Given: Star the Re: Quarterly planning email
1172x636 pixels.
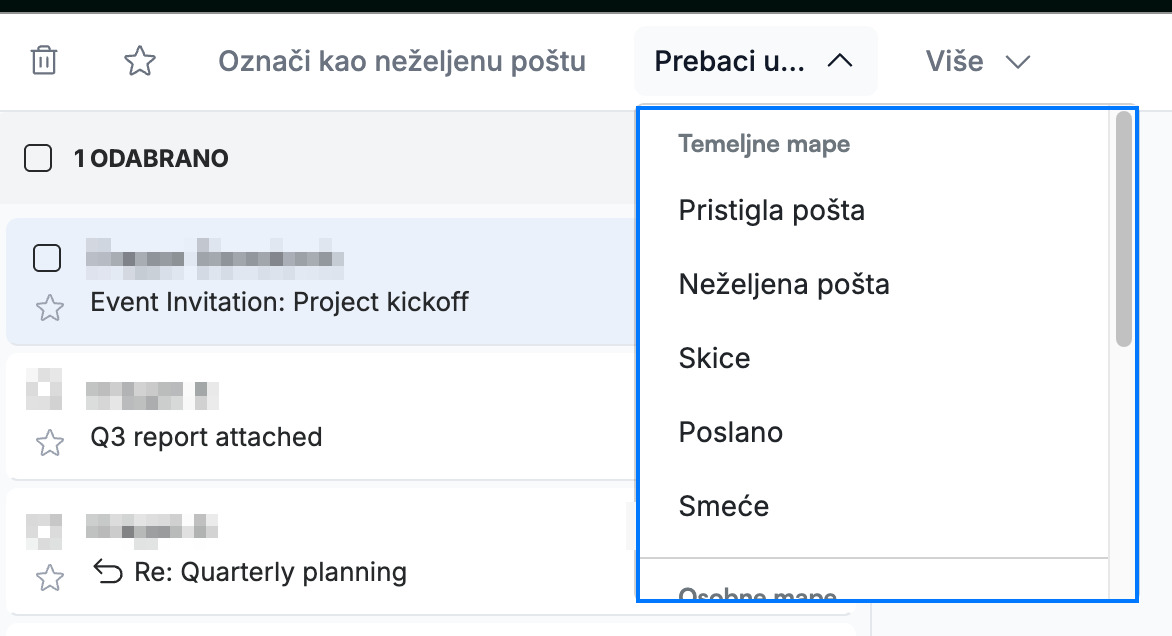Looking at the screenshot, I should point(50,578).
